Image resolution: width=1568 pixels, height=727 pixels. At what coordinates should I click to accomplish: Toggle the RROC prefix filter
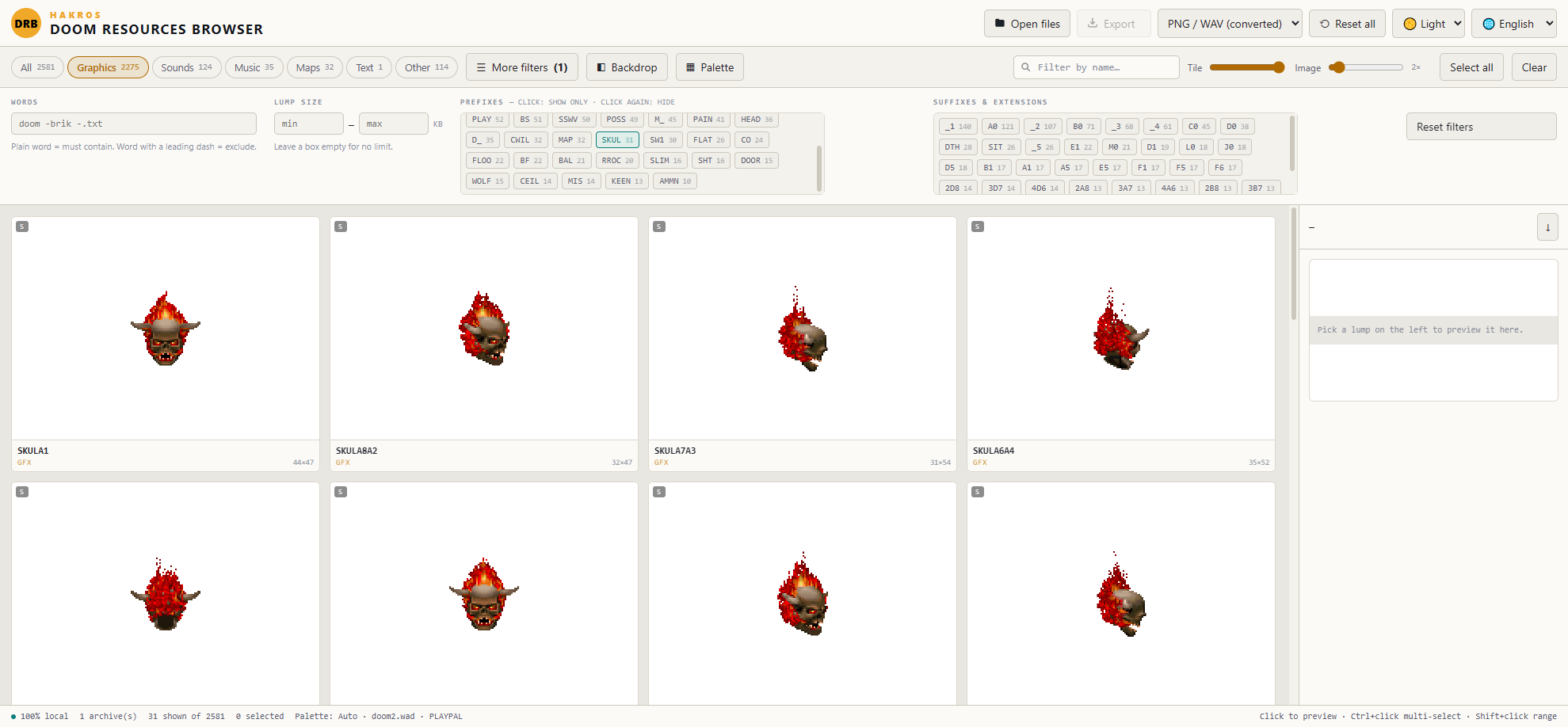click(617, 161)
